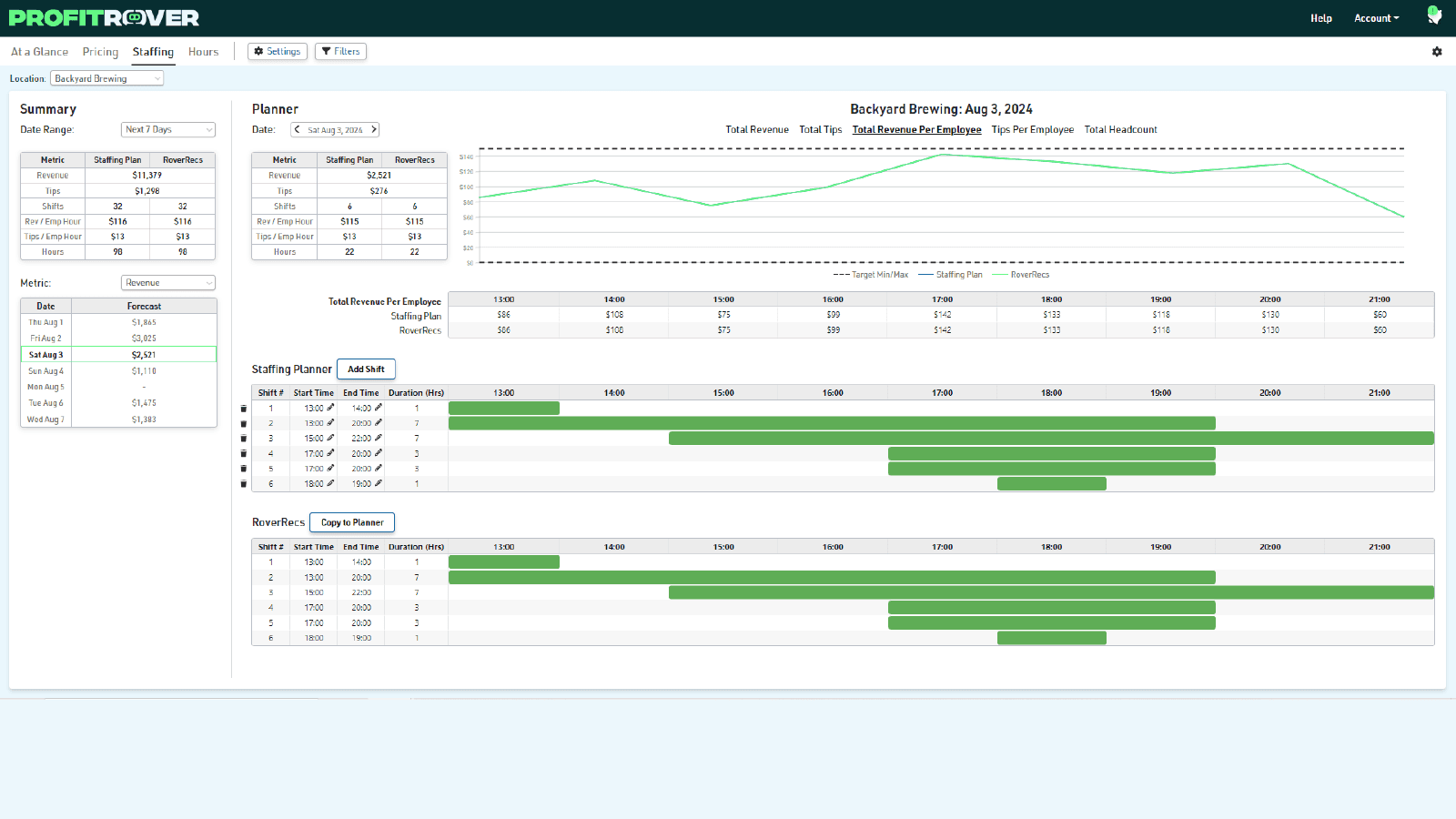Open the Location dropdown showing Backyard Brewing

point(106,79)
